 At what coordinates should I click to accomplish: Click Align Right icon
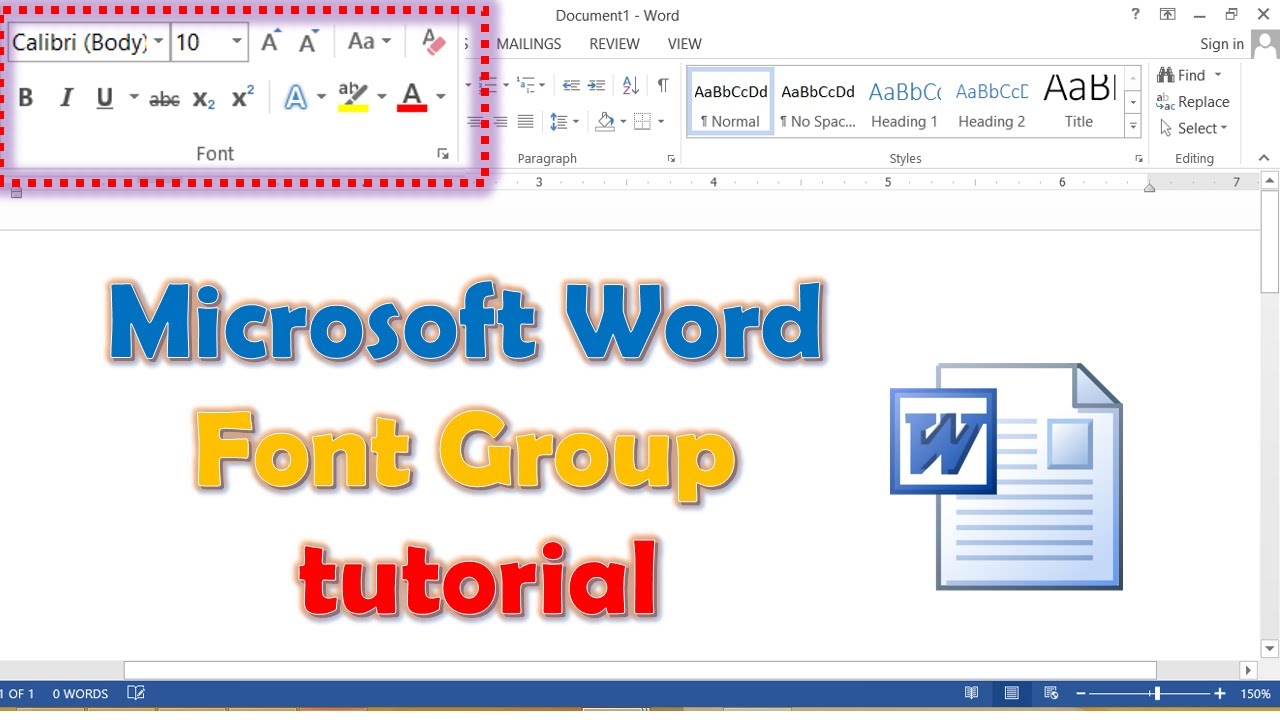coord(499,122)
